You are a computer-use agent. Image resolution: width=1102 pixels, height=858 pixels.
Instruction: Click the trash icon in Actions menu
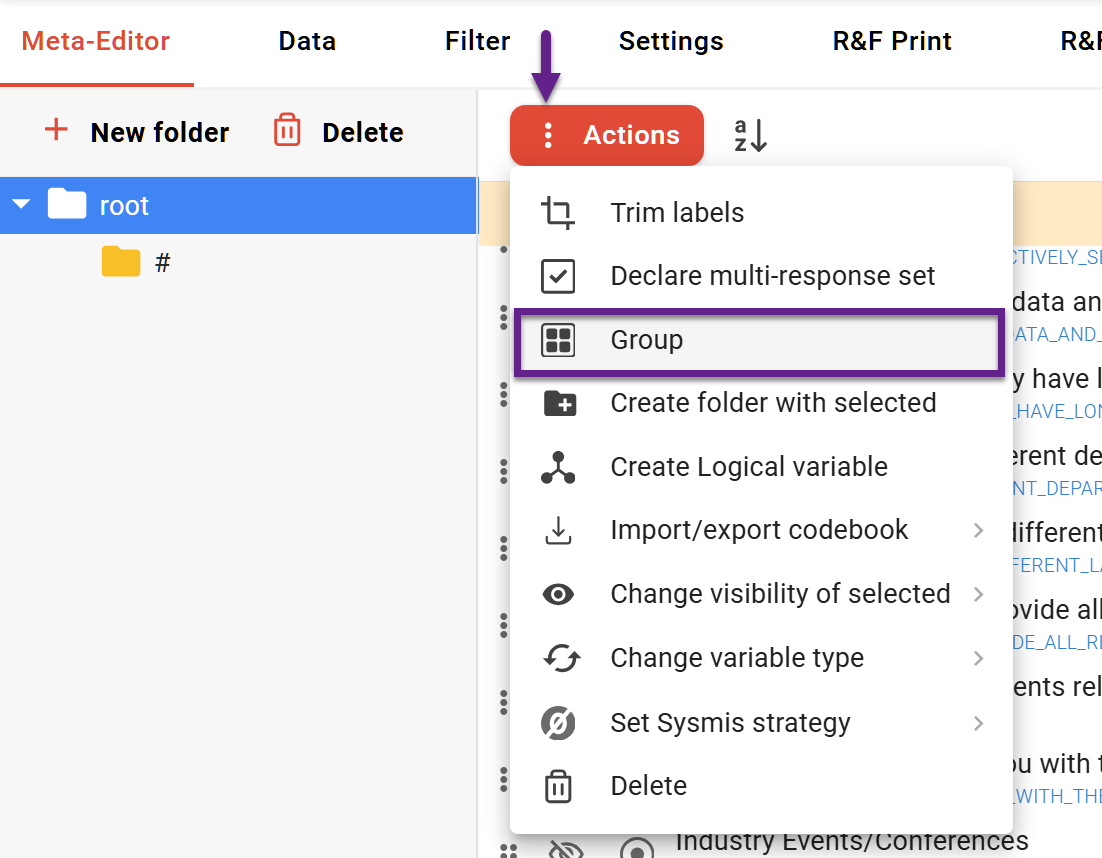pos(558,786)
